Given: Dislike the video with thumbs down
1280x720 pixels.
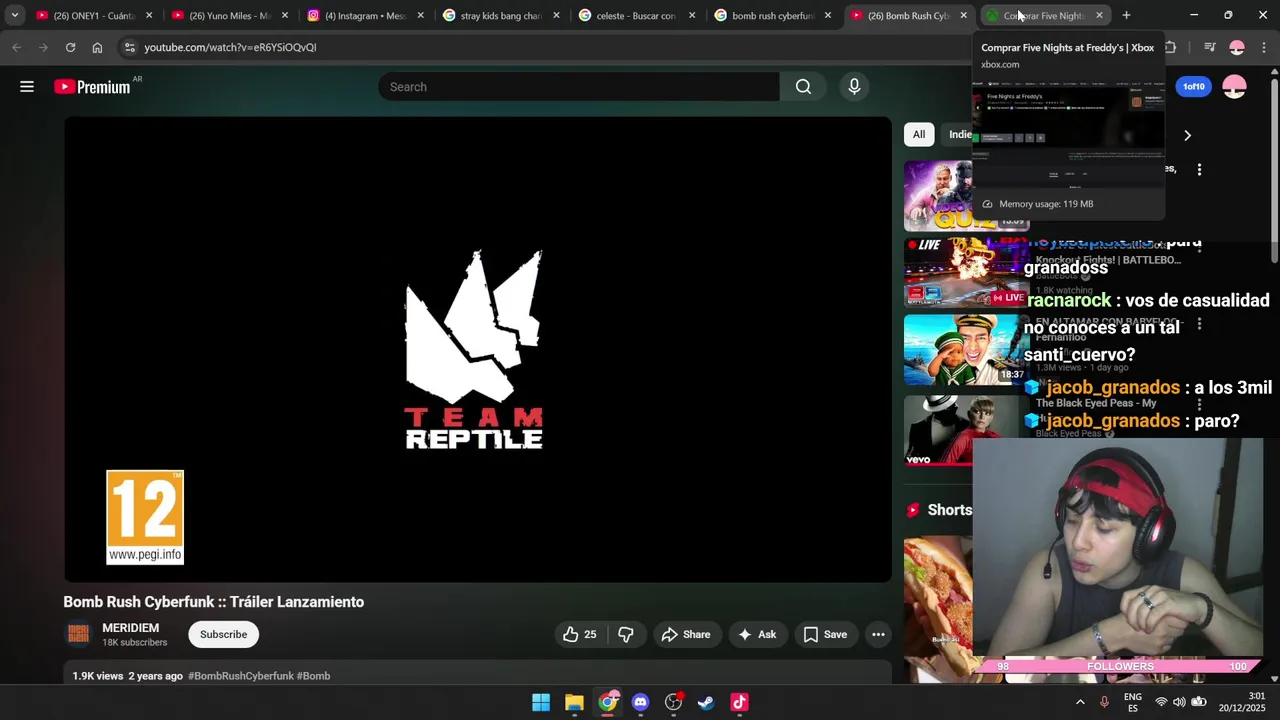Looking at the screenshot, I should 626,634.
